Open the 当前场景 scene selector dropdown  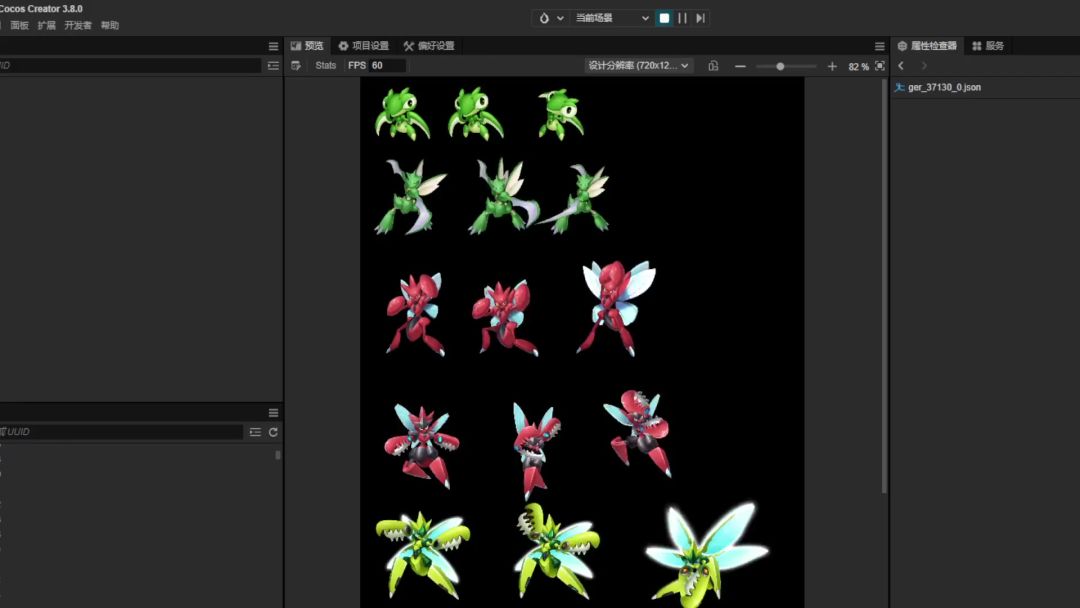pos(612,18)
